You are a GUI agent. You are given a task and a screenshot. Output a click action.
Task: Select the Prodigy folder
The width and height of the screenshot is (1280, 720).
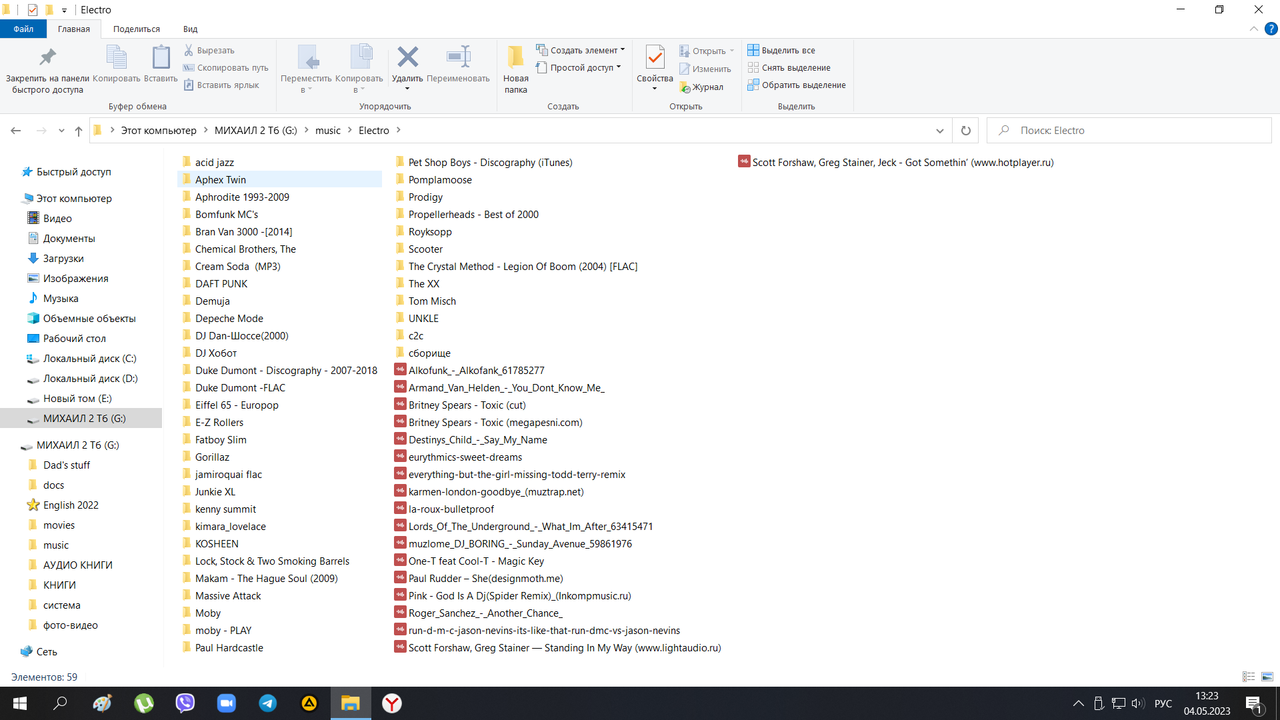click(425, 197)
